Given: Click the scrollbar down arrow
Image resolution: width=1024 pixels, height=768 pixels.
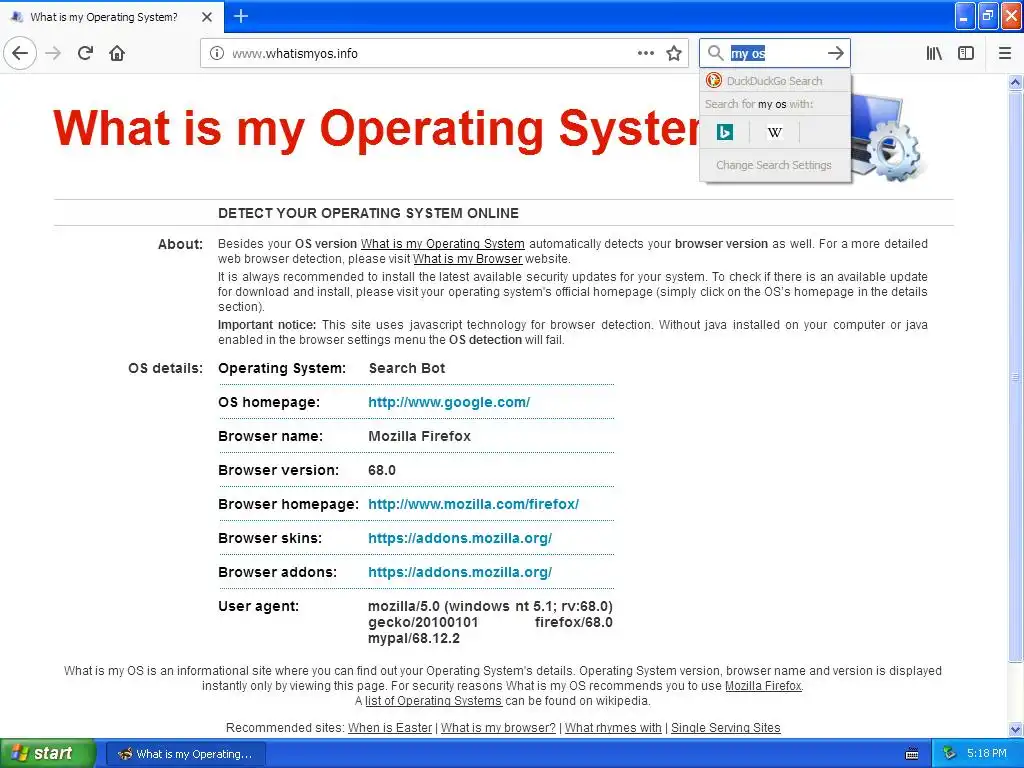Looking at the screenshot, I should pos(1016,729).
